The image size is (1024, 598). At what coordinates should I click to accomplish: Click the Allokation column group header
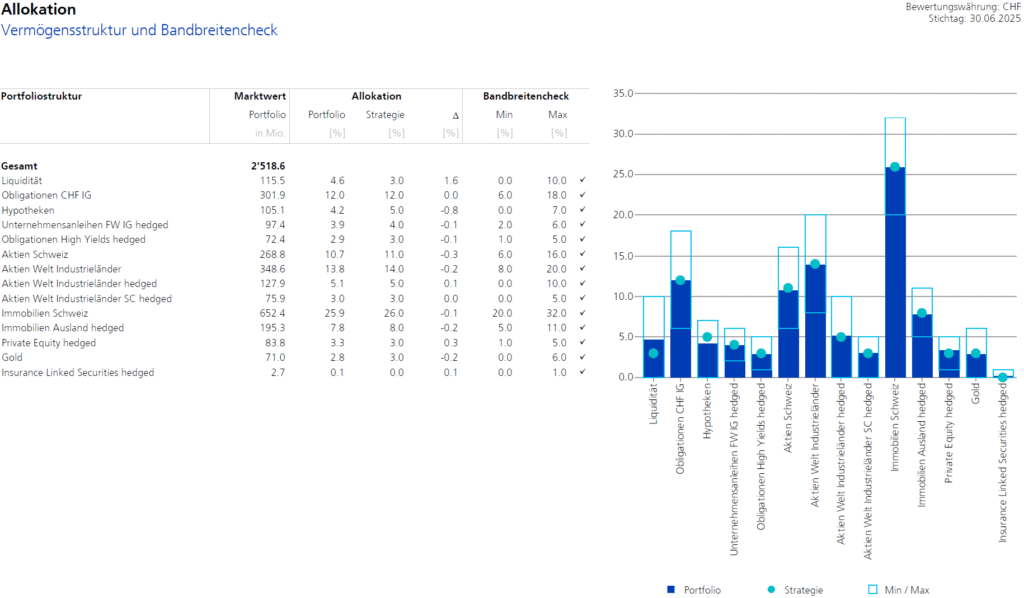[x=376, y=97]
